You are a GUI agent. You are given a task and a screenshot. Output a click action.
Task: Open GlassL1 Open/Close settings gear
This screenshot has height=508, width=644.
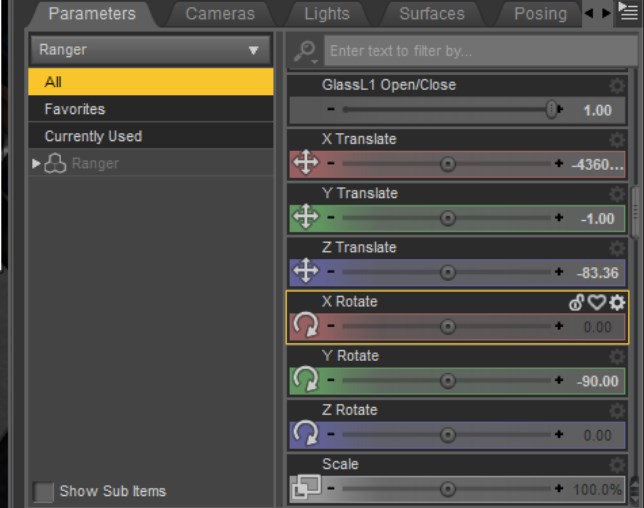616,85
